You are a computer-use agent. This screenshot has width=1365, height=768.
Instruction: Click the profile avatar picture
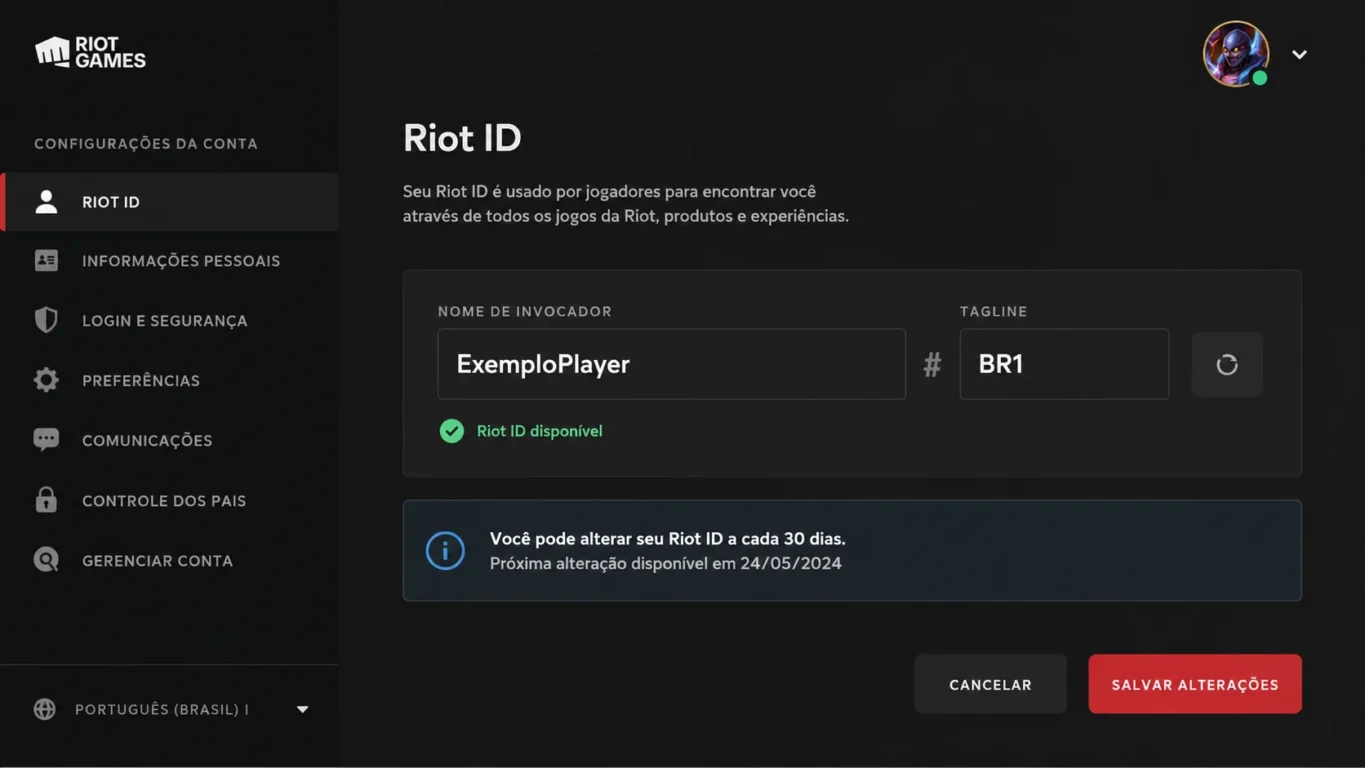(x=1236, y=54)
